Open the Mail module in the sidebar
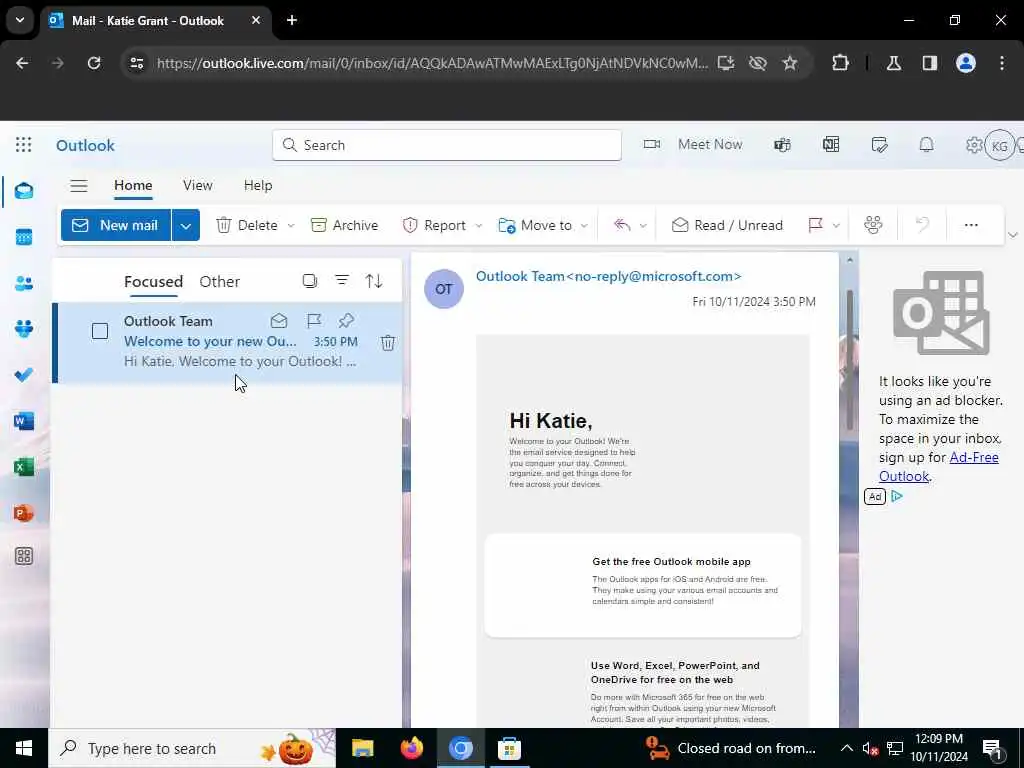 click(24, 191)
